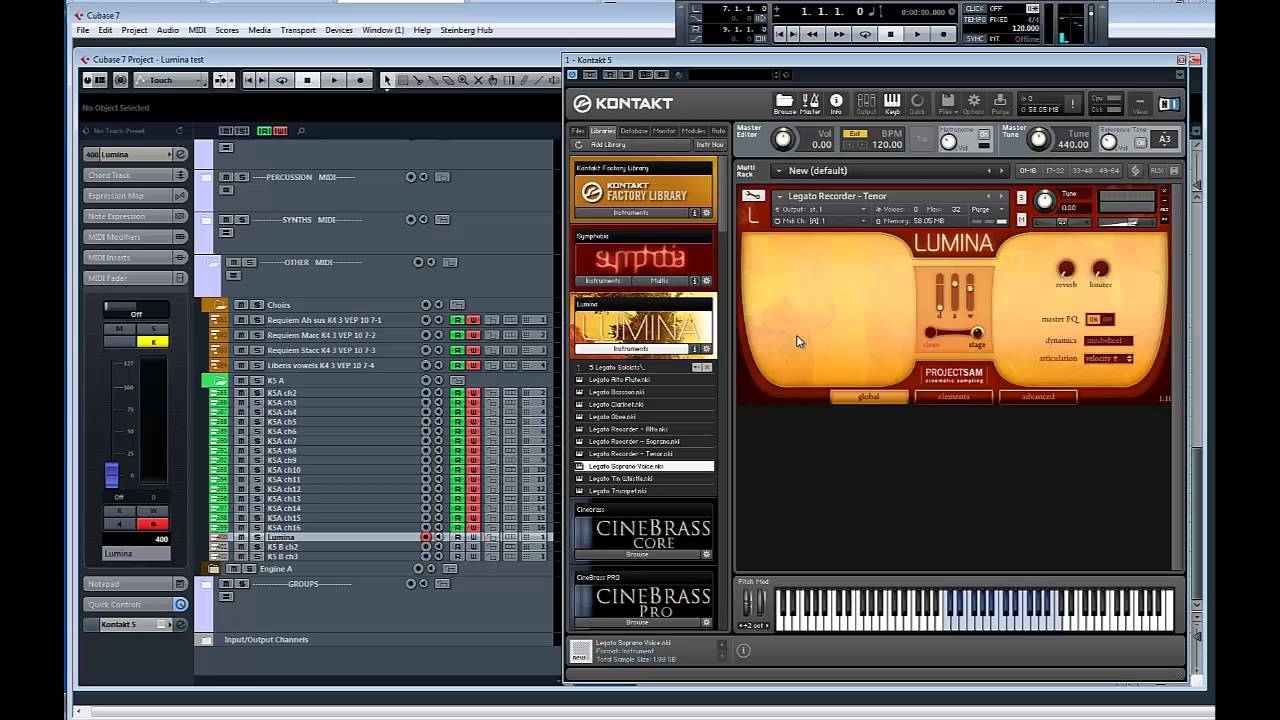
Task: Show Kontakt's Output mixer icon
Action: (x=866, y=103)
